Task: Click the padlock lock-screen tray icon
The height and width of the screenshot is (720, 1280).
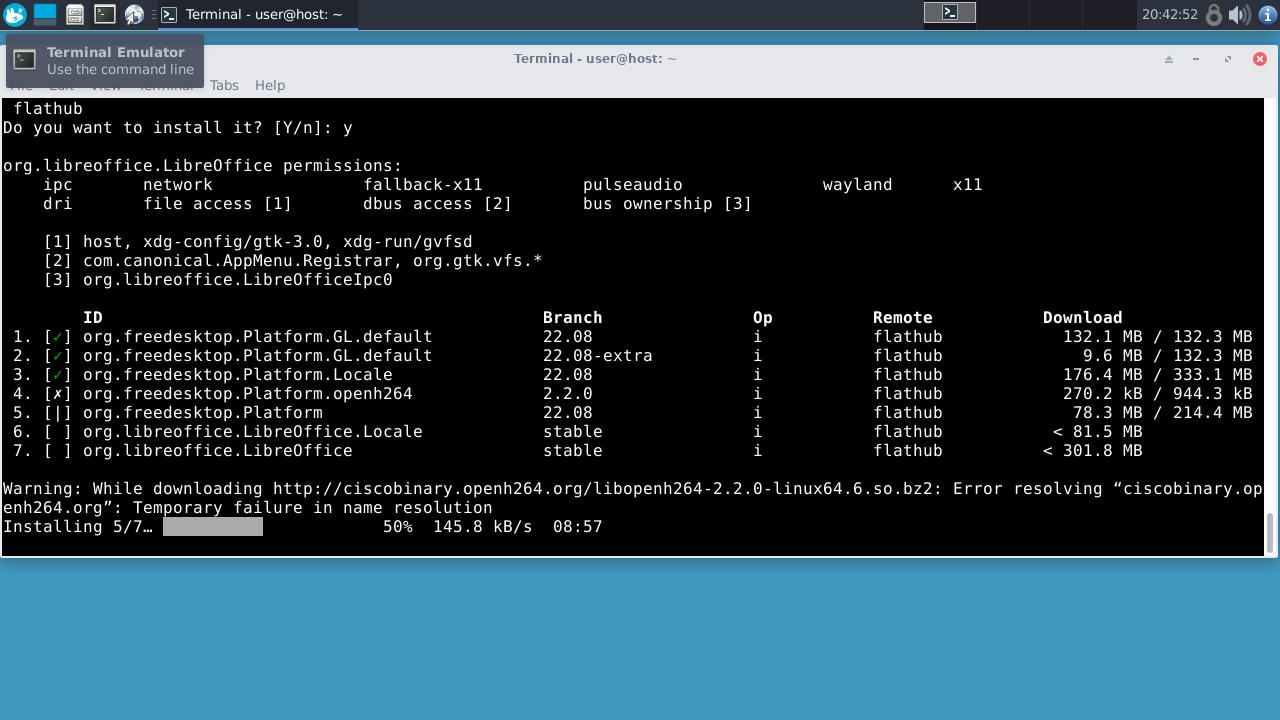Action: point(1214,14)
